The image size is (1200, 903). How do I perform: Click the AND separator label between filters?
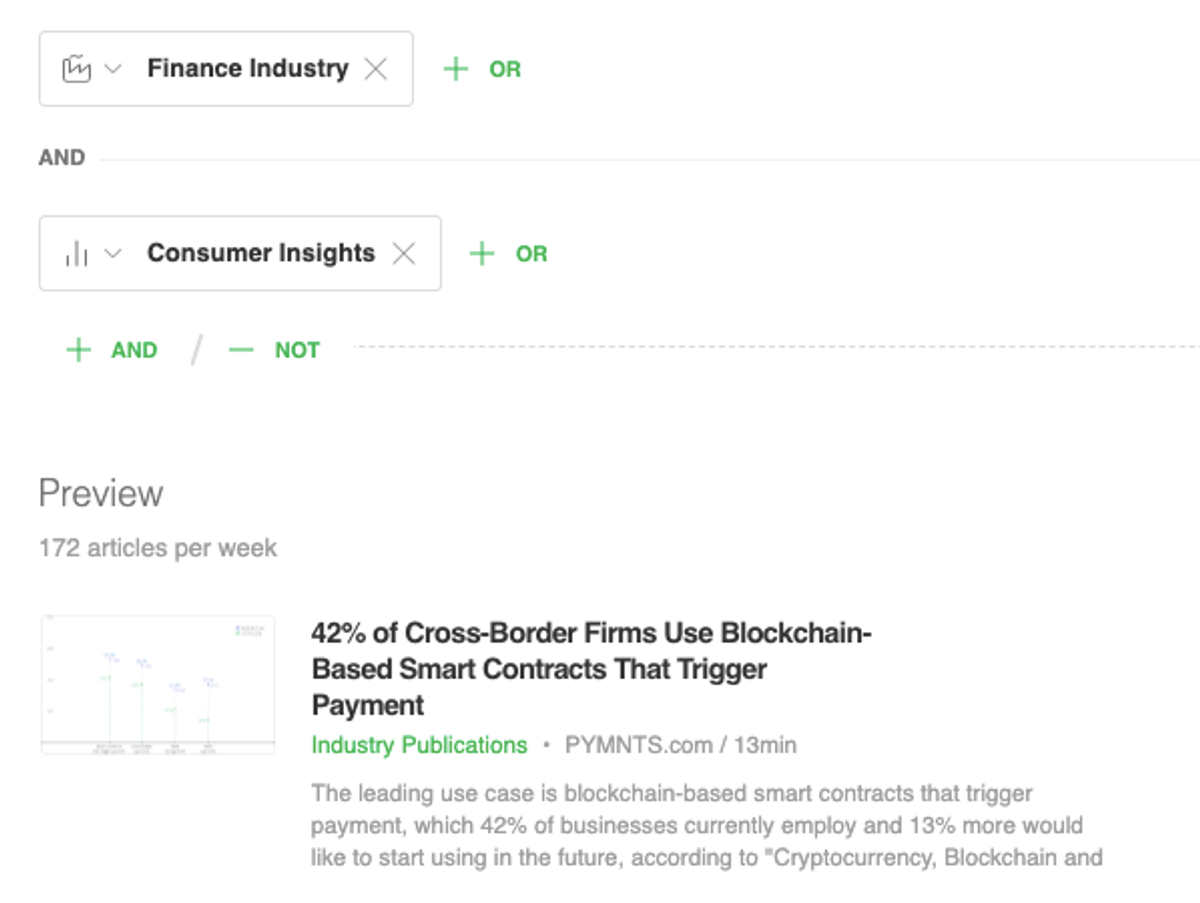click(62, 156)
